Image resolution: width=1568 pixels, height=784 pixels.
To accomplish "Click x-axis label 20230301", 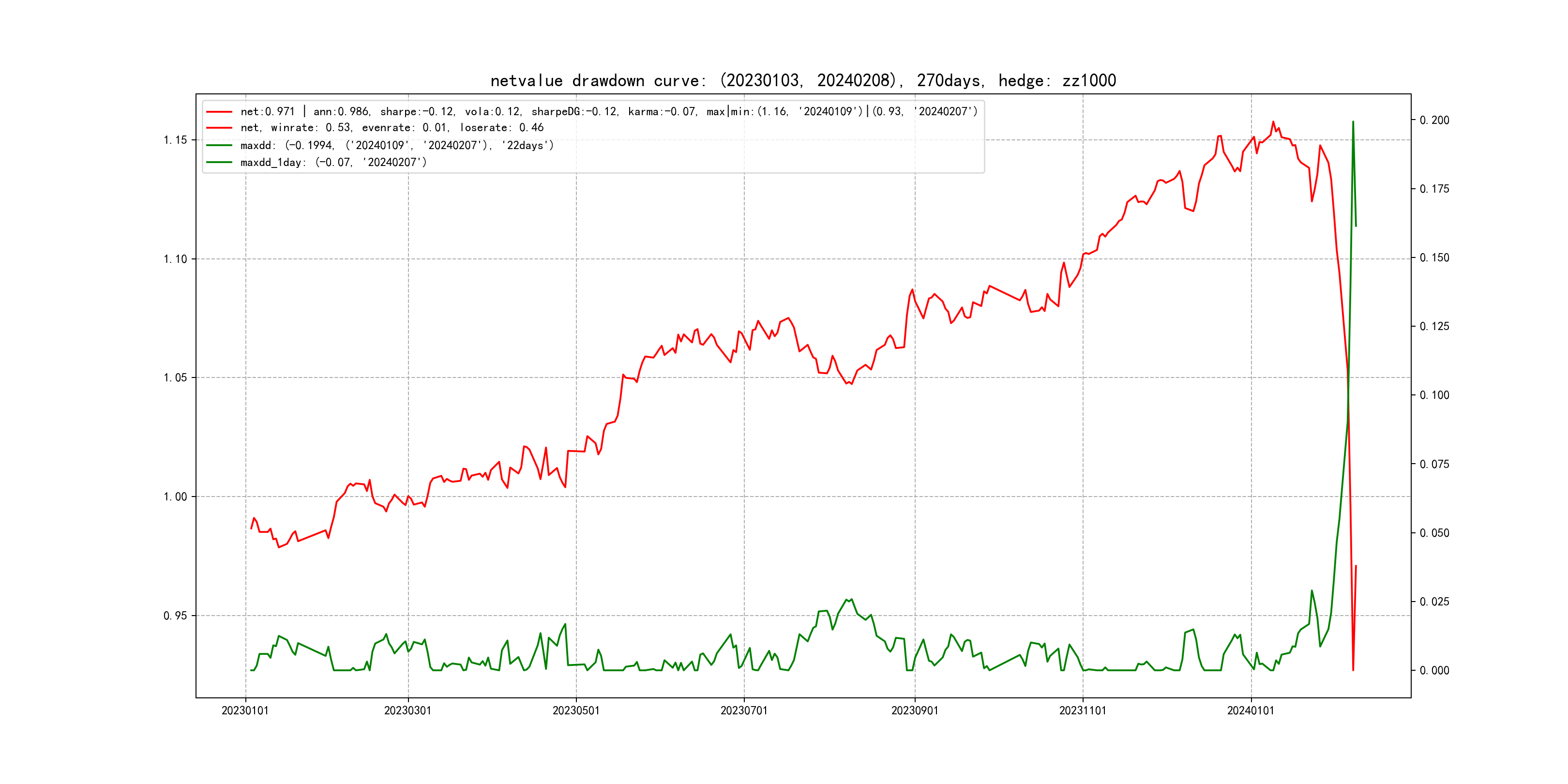I will point(408,710).
